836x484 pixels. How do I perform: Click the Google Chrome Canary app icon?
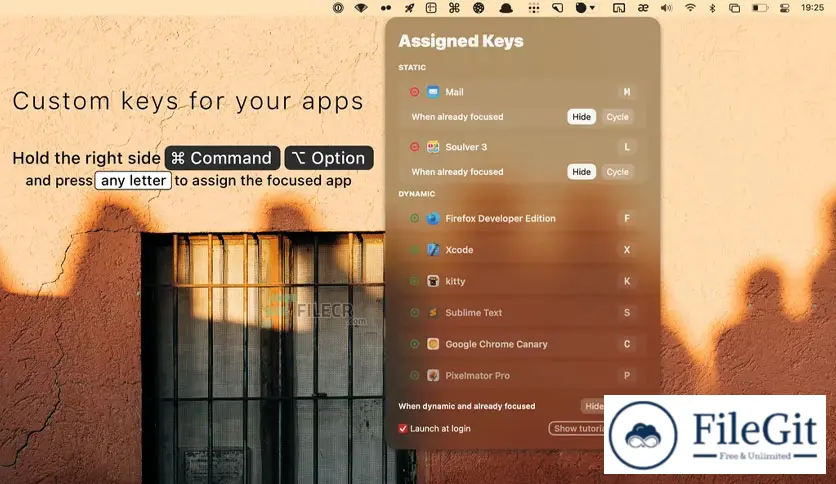pyautogui.click(x=433, y=344)
